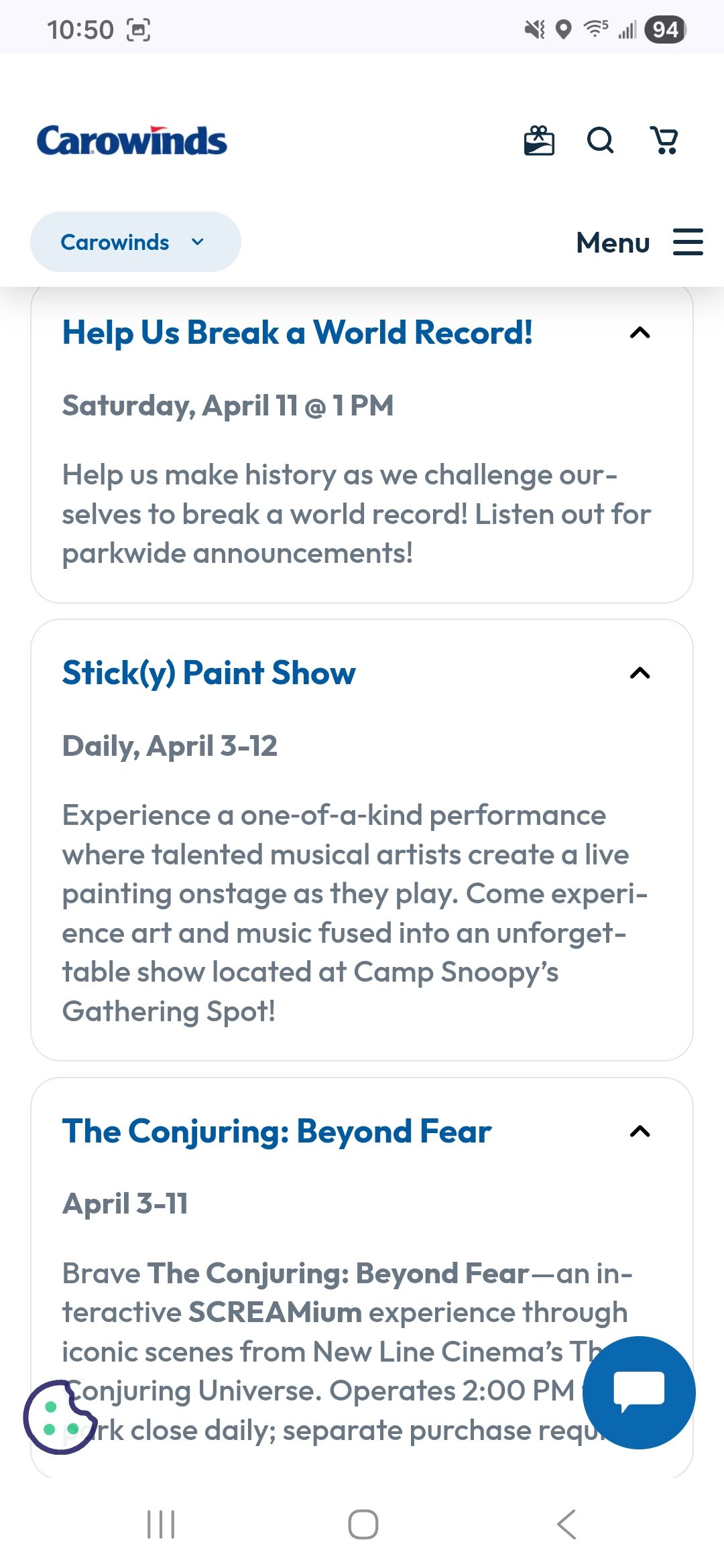Tap Stick(y) Paint Show heading
Viewport: 724px width, 1568px height.
click(209, 673)
